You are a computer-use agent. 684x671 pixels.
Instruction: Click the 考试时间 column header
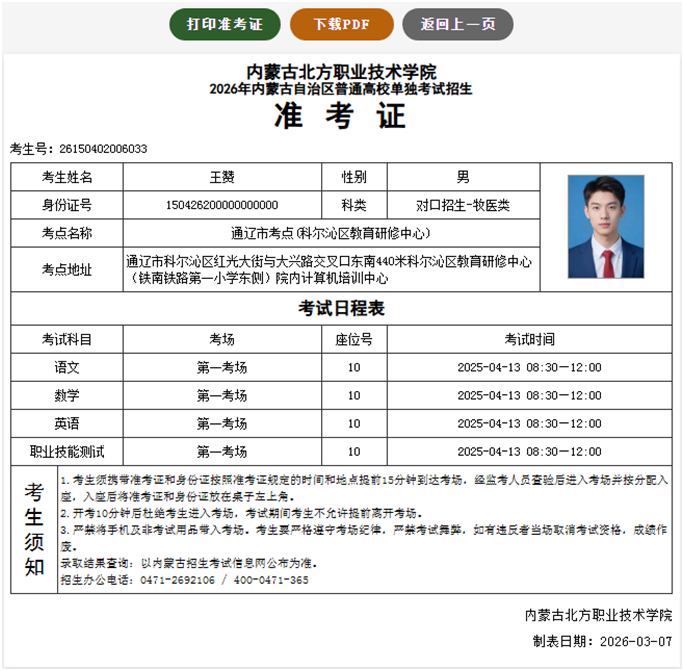[529, 339]
